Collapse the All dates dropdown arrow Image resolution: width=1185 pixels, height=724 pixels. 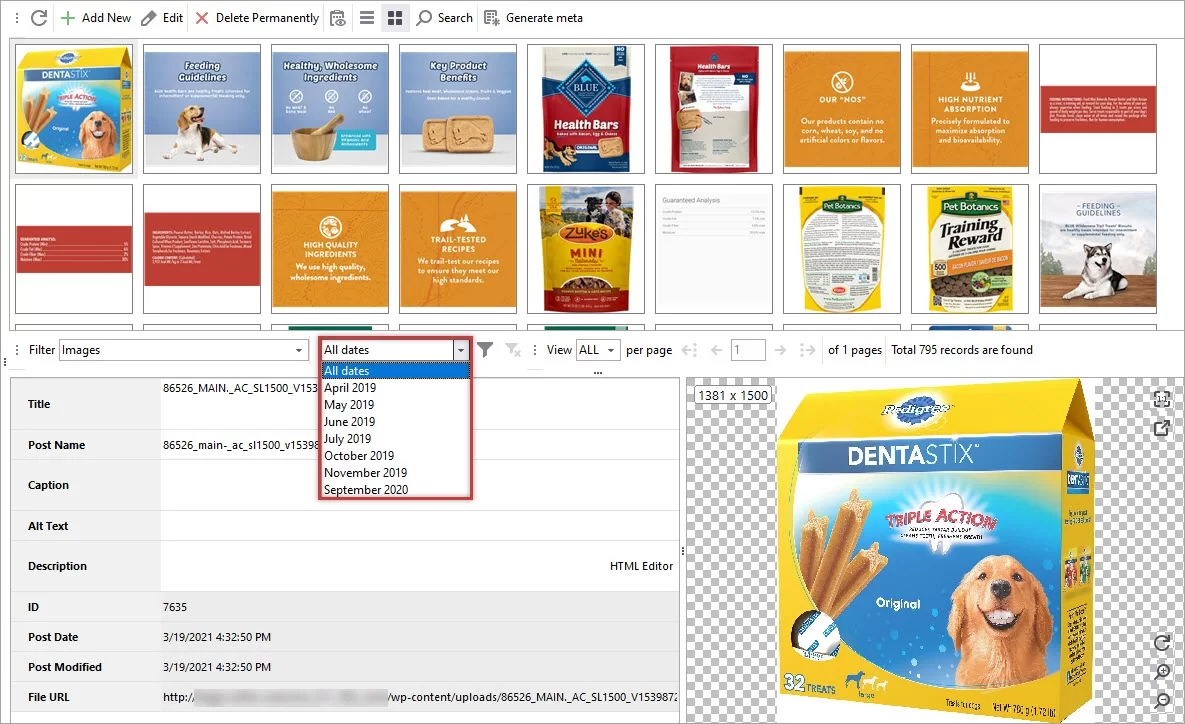[461, 349]
